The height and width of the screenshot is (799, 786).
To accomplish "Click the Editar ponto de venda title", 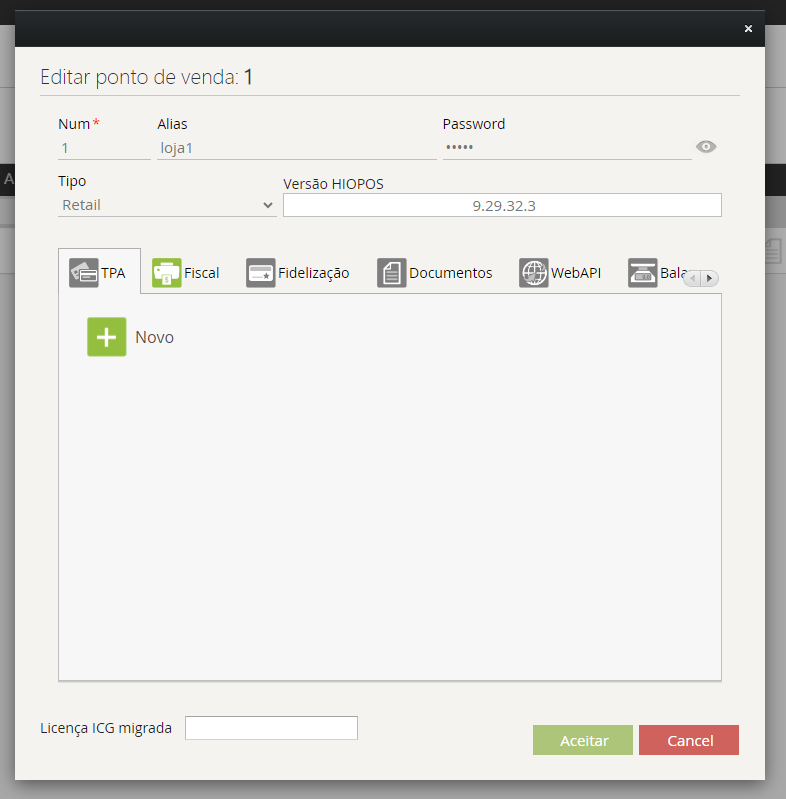I will pyautogui.click(x=146, y=77).
